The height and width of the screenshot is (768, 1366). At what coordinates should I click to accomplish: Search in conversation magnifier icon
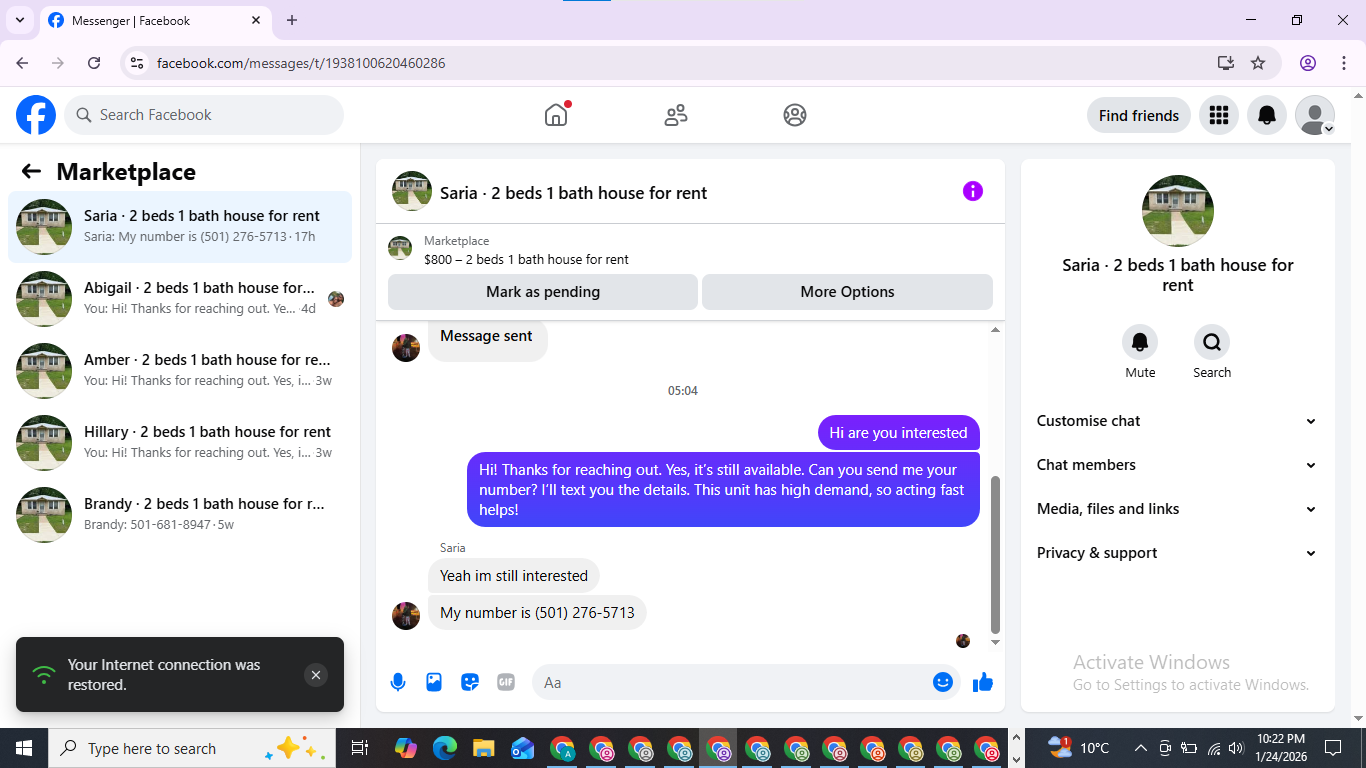[x=1212, y=342]
